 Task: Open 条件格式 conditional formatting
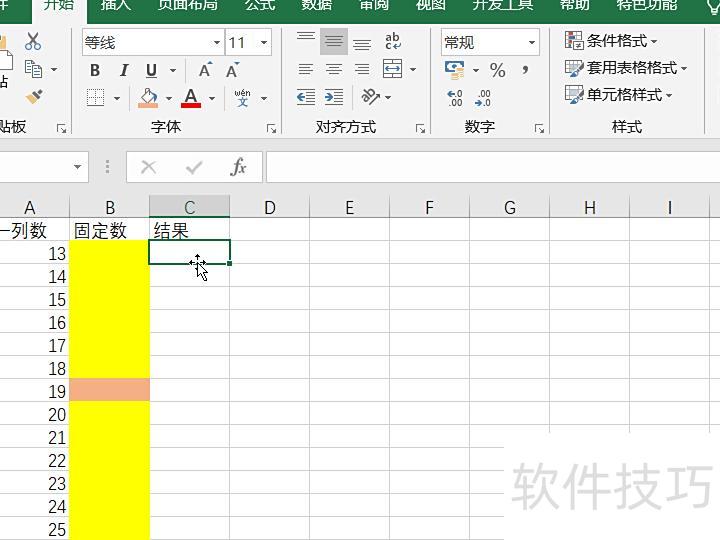(611, 41)
